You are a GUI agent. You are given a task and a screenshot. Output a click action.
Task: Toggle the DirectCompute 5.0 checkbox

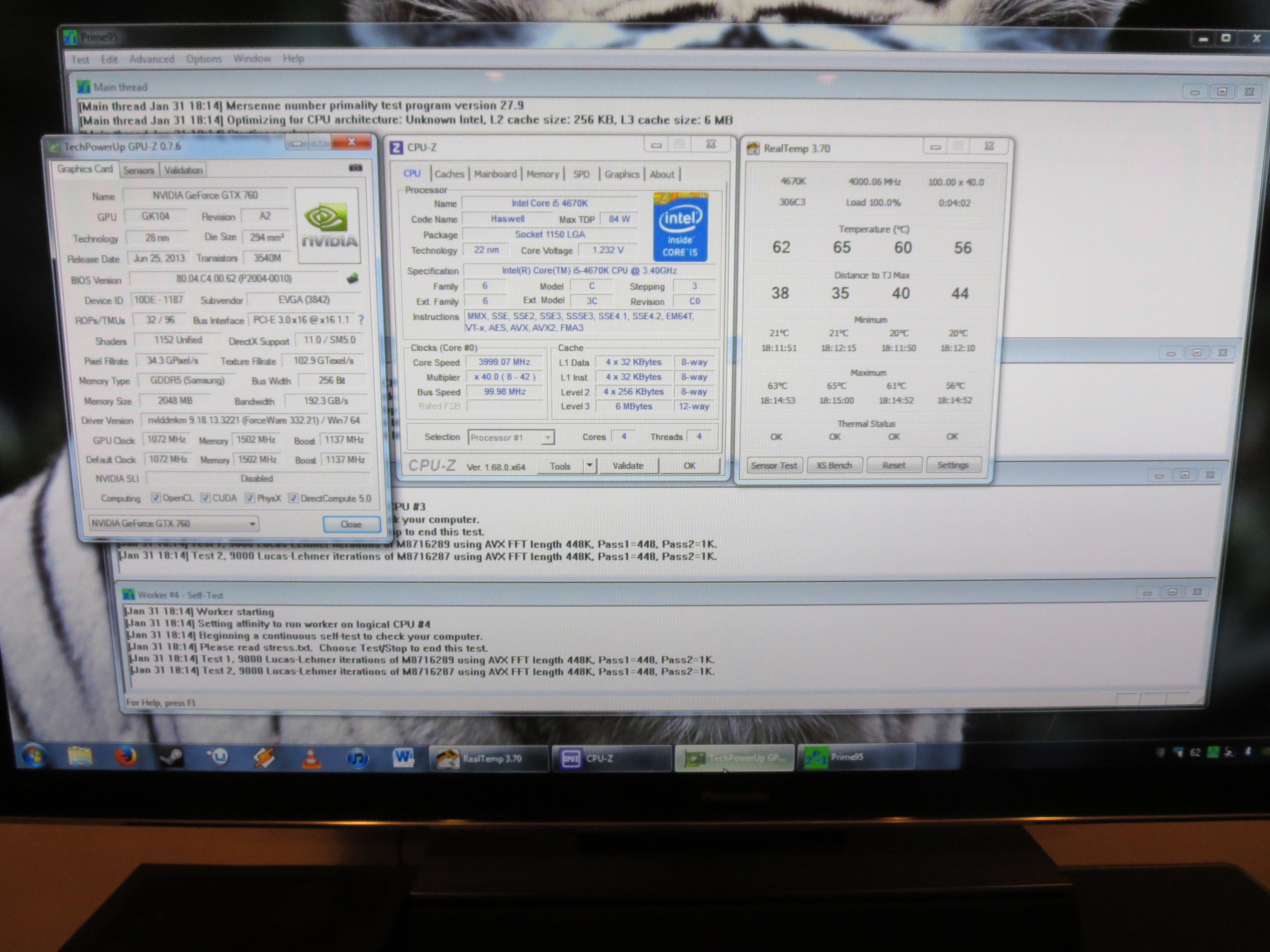coord(293,498)
